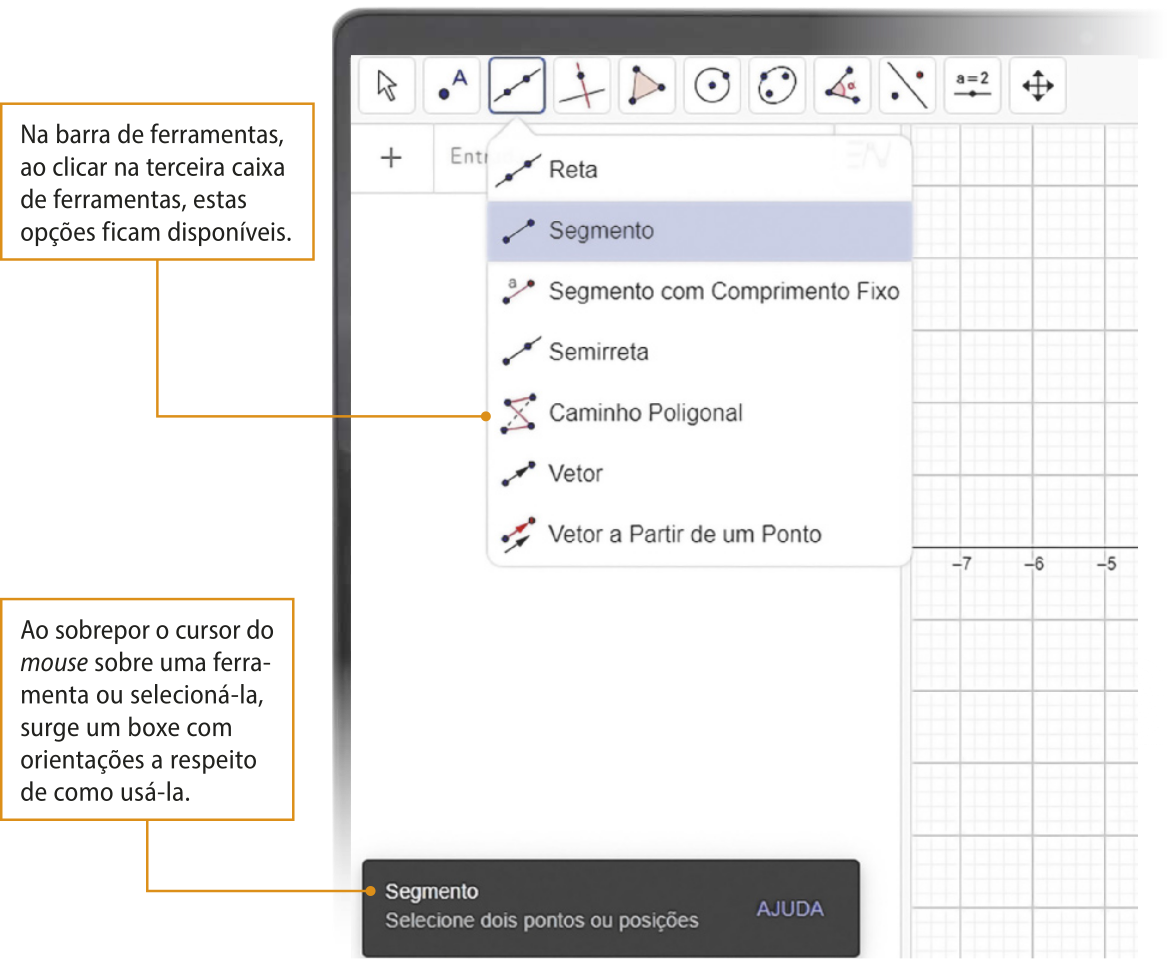Select the Polygon tool

pyautogui.click(x=647, y=86)
